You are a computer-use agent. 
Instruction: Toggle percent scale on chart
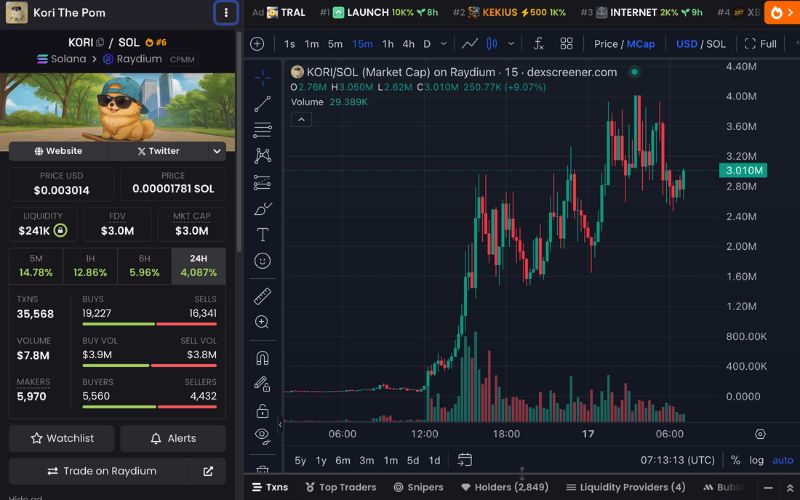tap(735, 460)
